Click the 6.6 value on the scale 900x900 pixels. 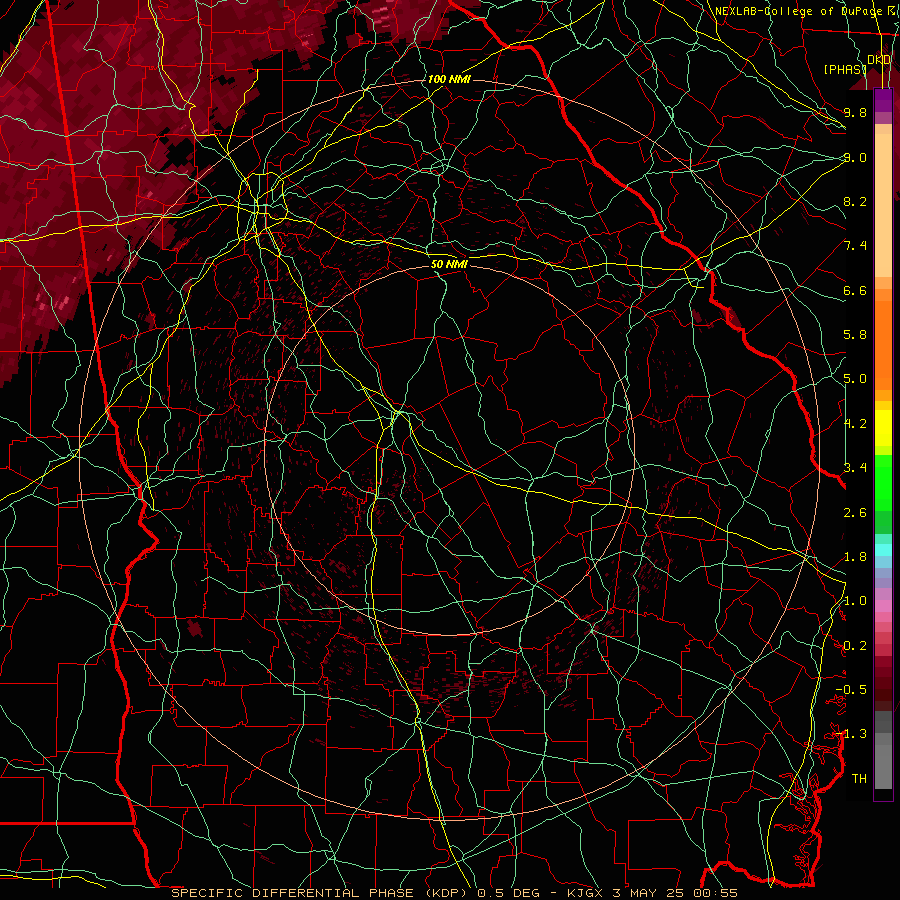point(855,290)
